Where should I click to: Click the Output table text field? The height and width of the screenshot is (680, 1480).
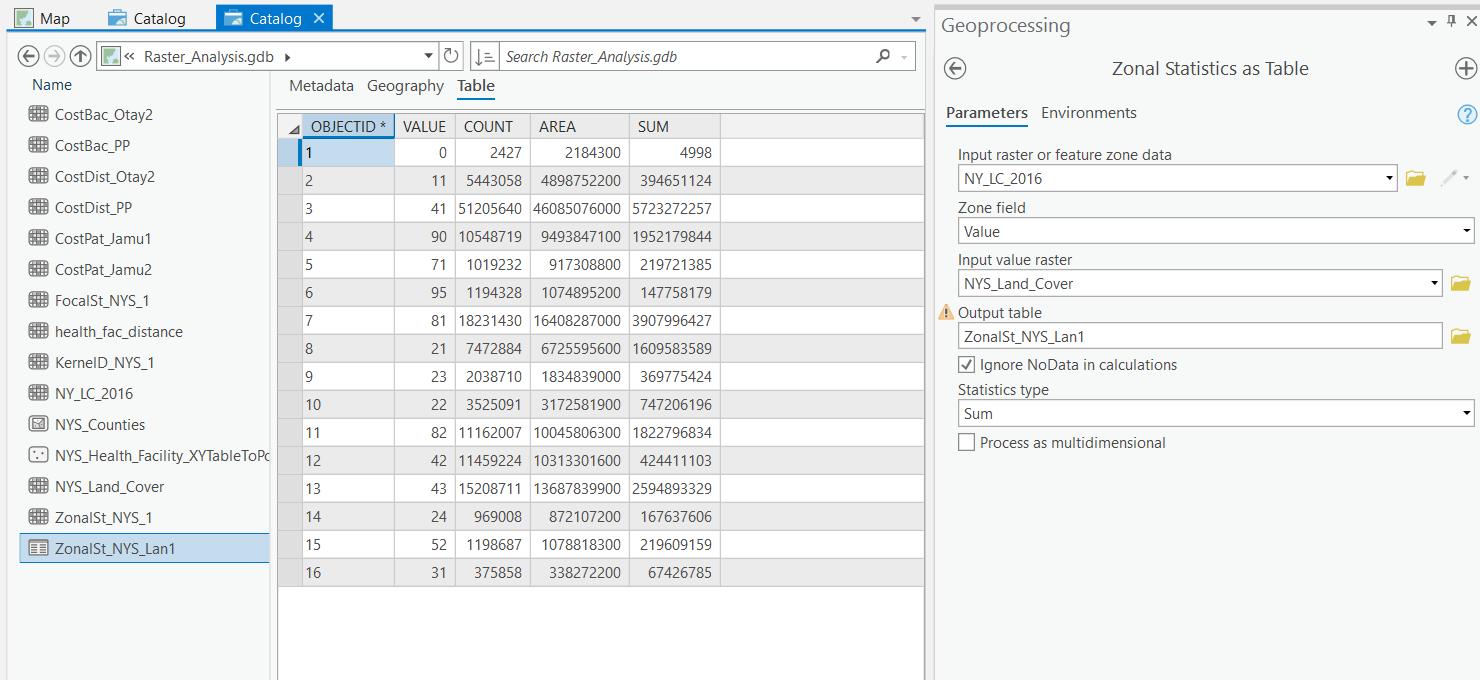coord(1199,337)
